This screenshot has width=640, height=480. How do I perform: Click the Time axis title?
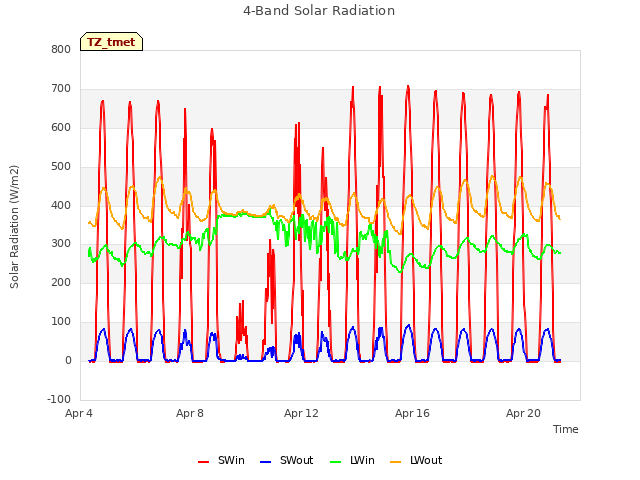coord(566,429)
